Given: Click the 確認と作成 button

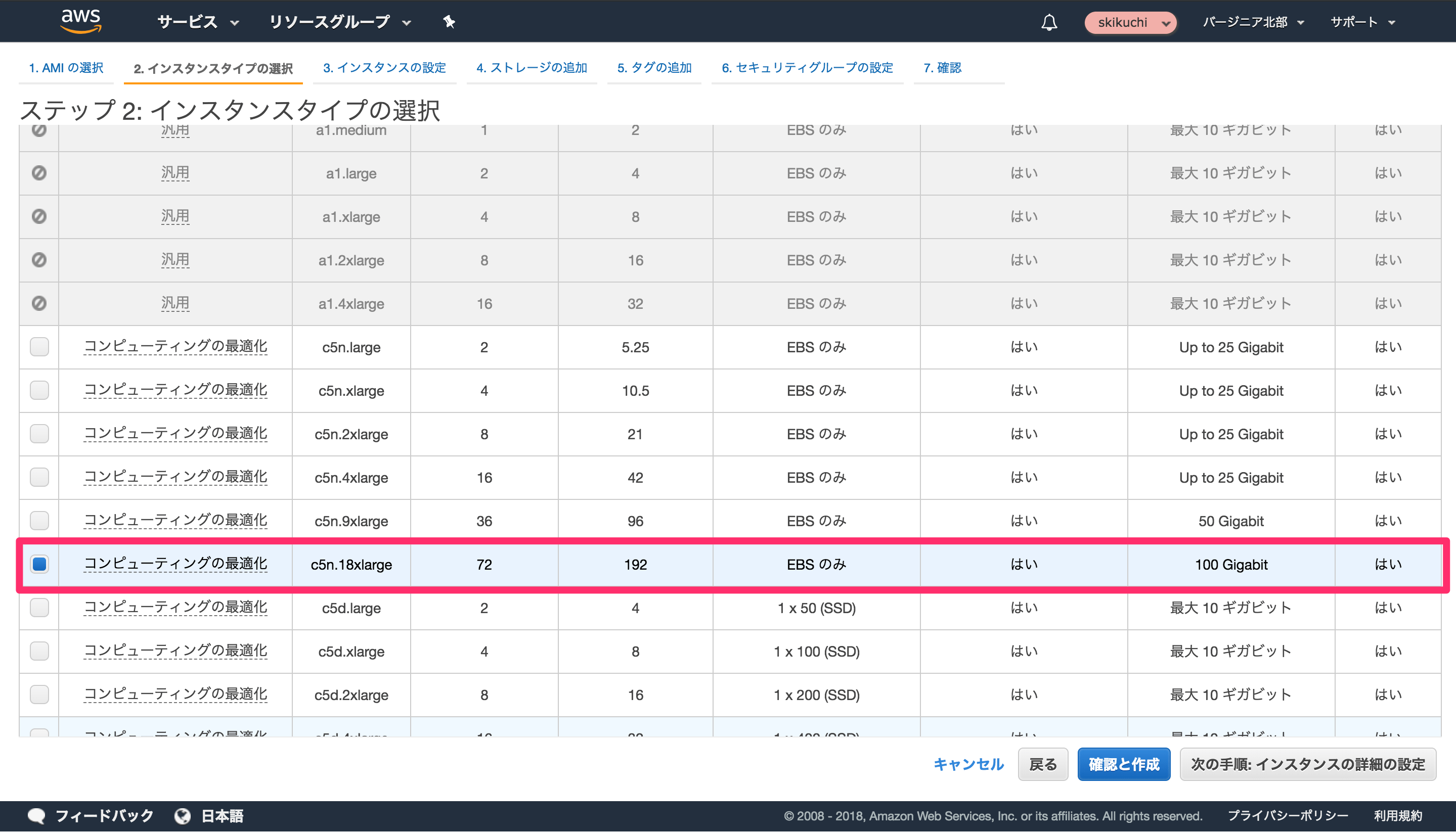Looking at the screenshot, I should coord(1123,764).
